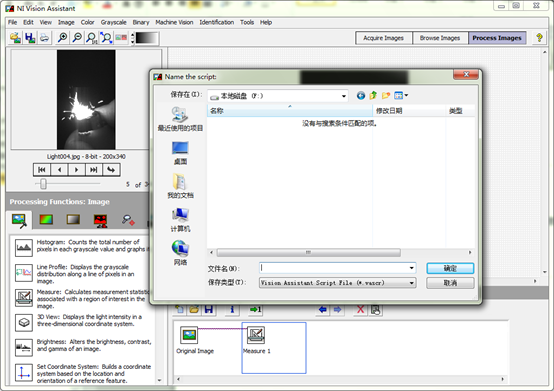
Task: Select the Histogram function icon
Action: (24, 247)
